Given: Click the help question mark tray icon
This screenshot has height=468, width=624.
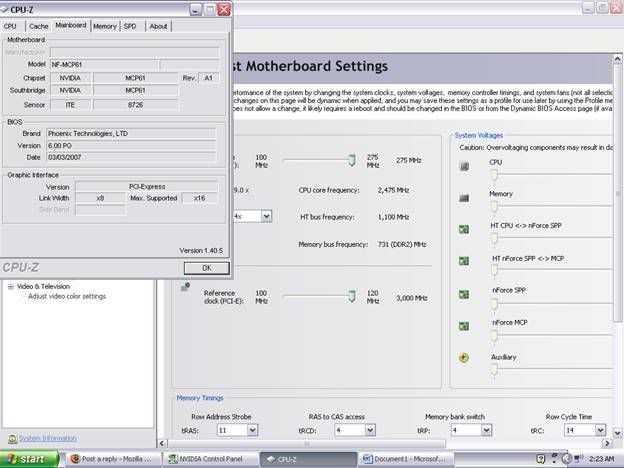Looking at the screenshot, I should (x=540, y=459).
